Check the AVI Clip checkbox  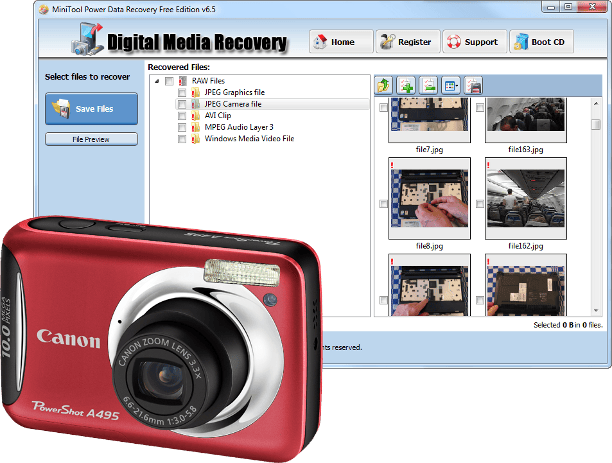182,116
